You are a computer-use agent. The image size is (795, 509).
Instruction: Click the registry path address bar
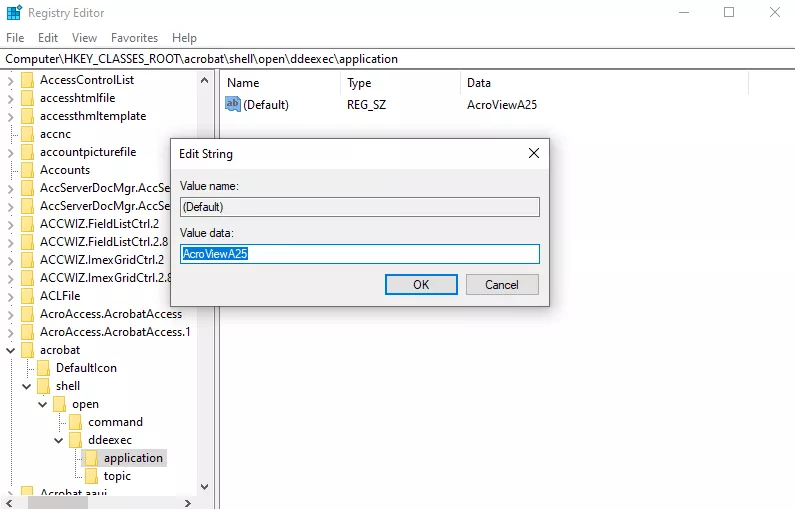coord(398,59)
